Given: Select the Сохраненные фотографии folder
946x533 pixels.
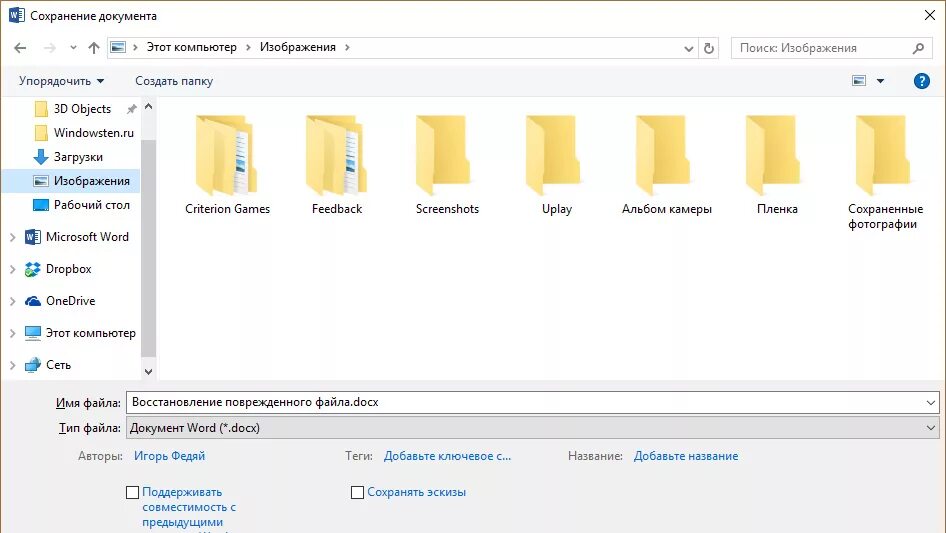Looking at the screenshot, I should [x=886, y=173].
